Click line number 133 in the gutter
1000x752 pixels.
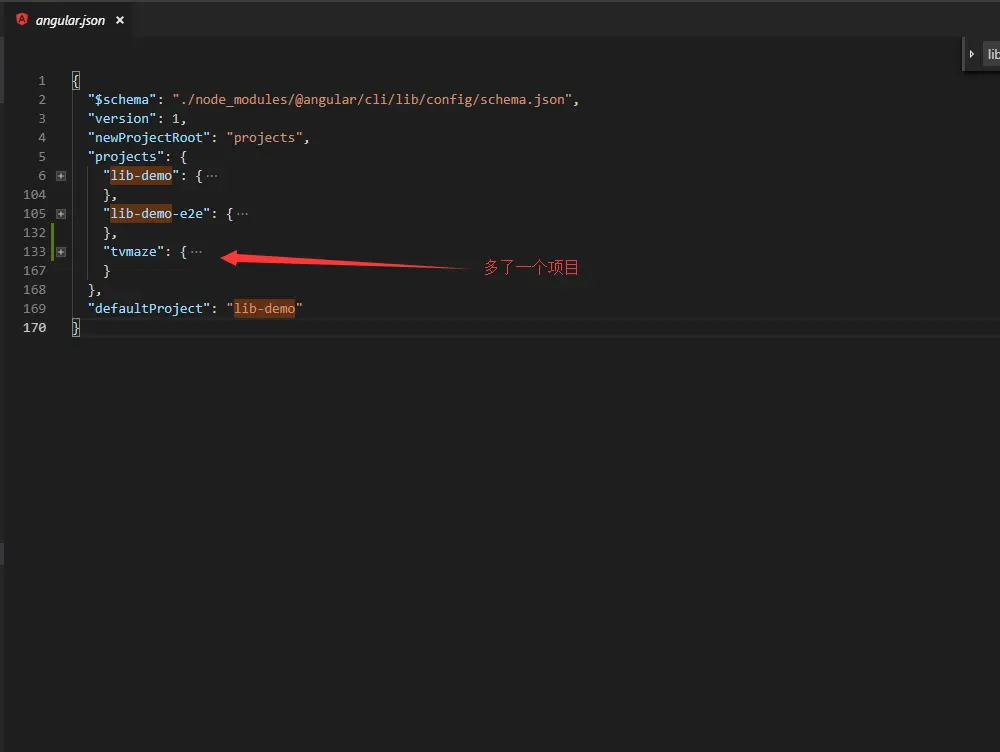[34, 252]
